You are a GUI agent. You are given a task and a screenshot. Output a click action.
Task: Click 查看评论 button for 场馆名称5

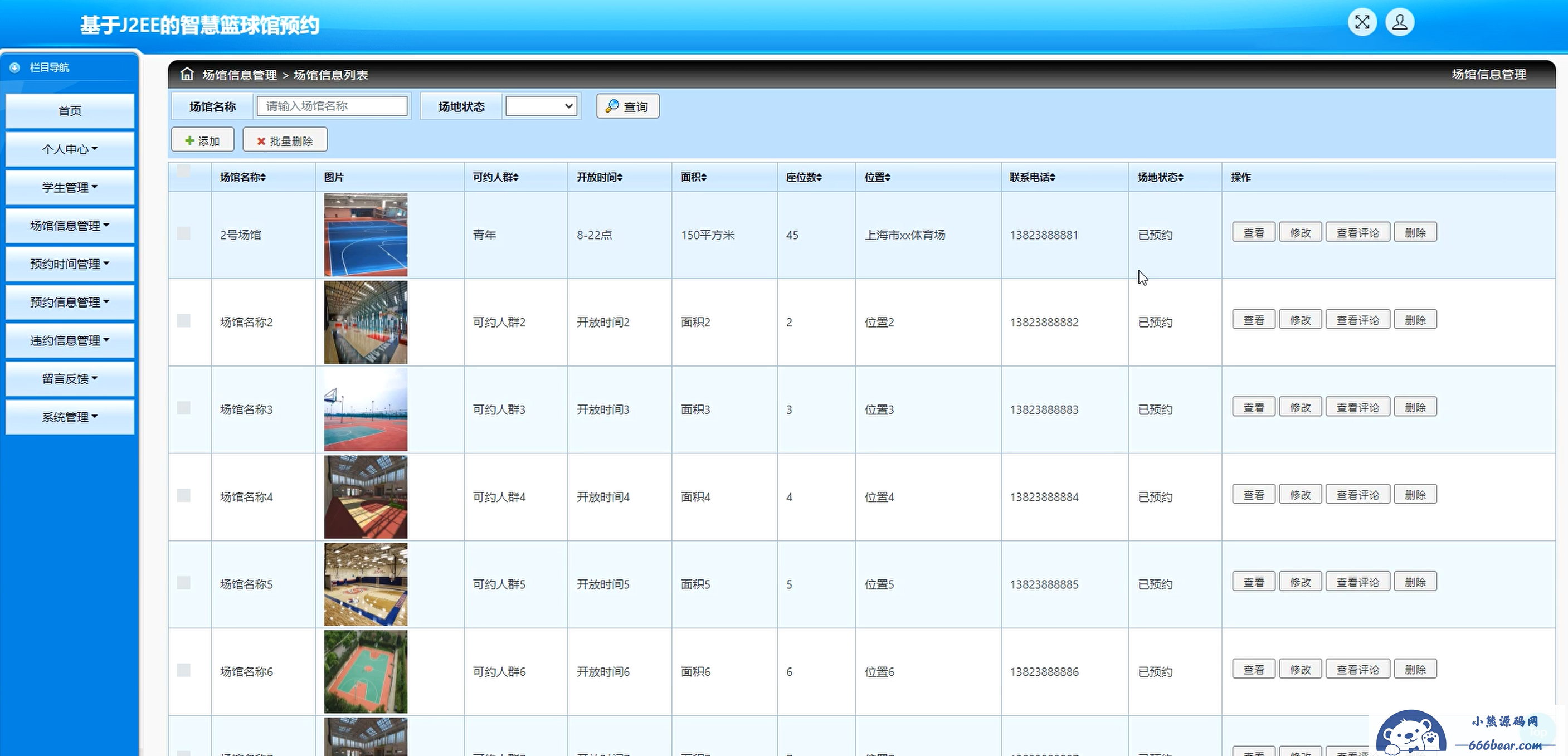(1357, 582)
